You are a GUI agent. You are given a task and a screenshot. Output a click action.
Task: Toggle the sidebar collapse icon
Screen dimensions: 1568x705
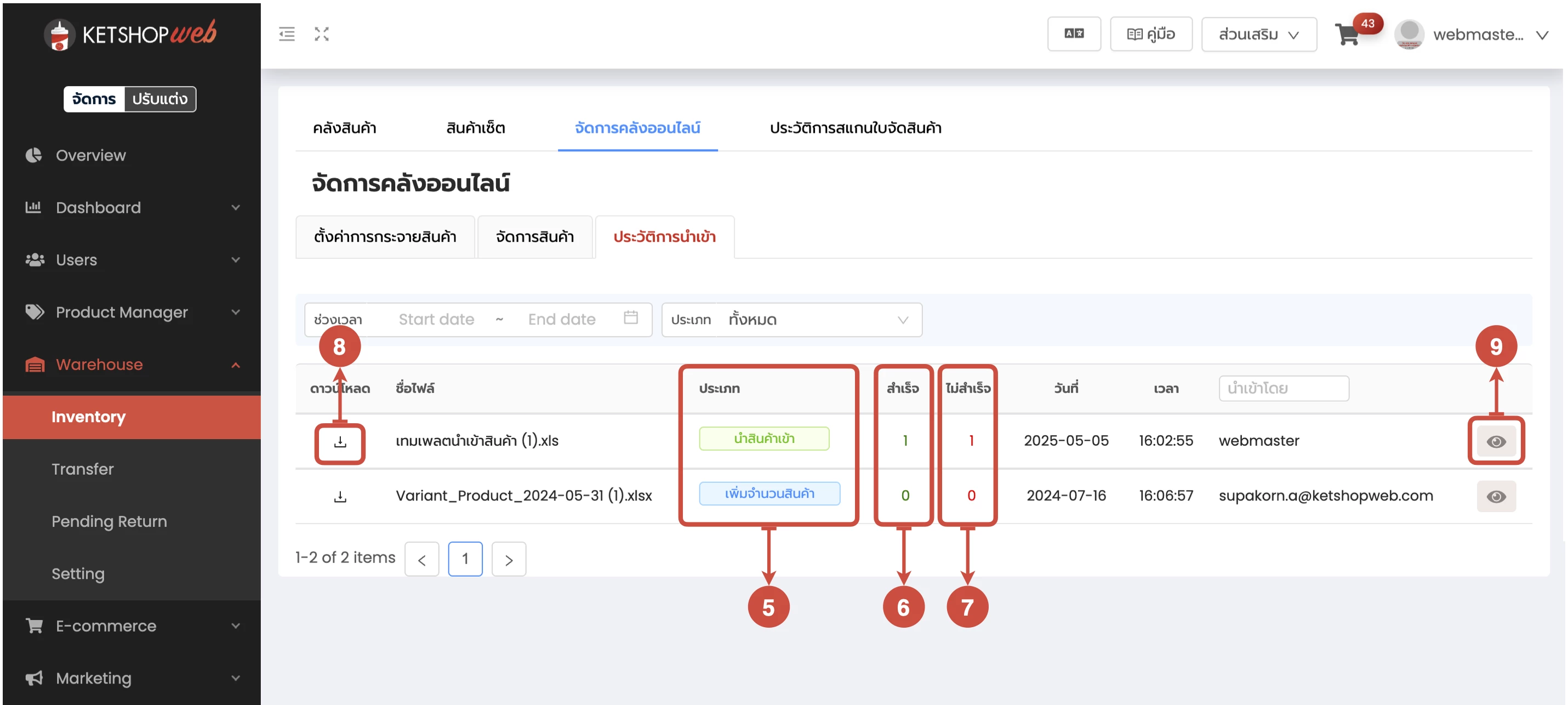click(x=287, y=34)
